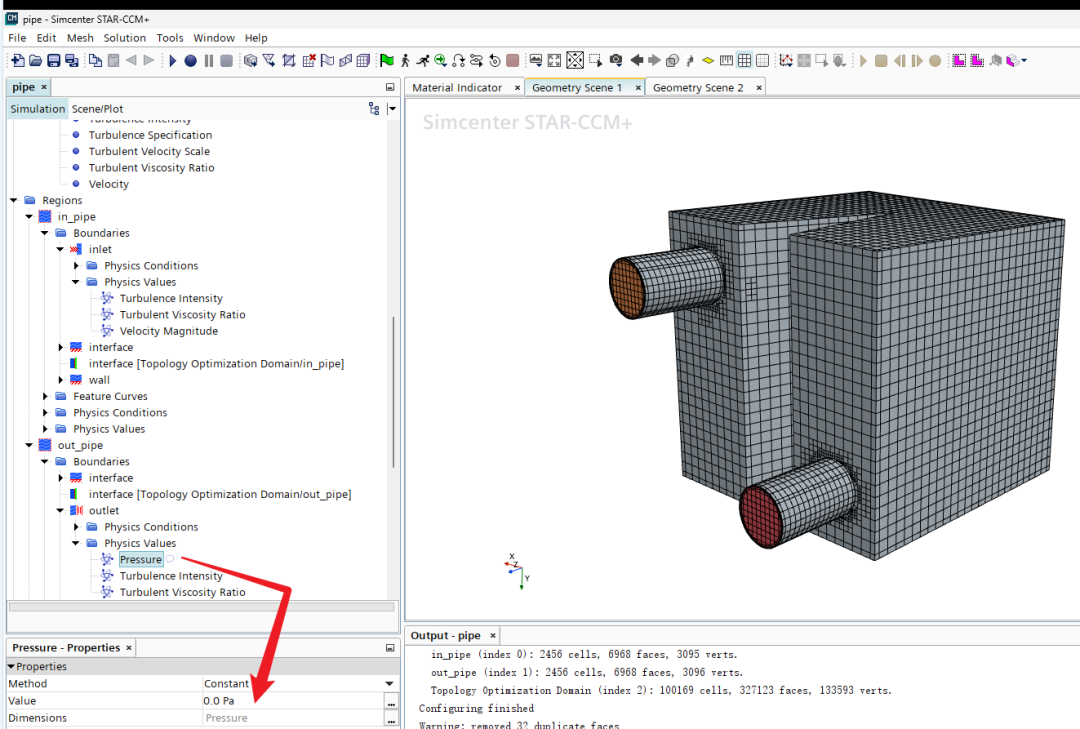Toggle the highlighted mesh grid display icon
This screenshot has height=729, width=1080.
click(x=745, y=61)
